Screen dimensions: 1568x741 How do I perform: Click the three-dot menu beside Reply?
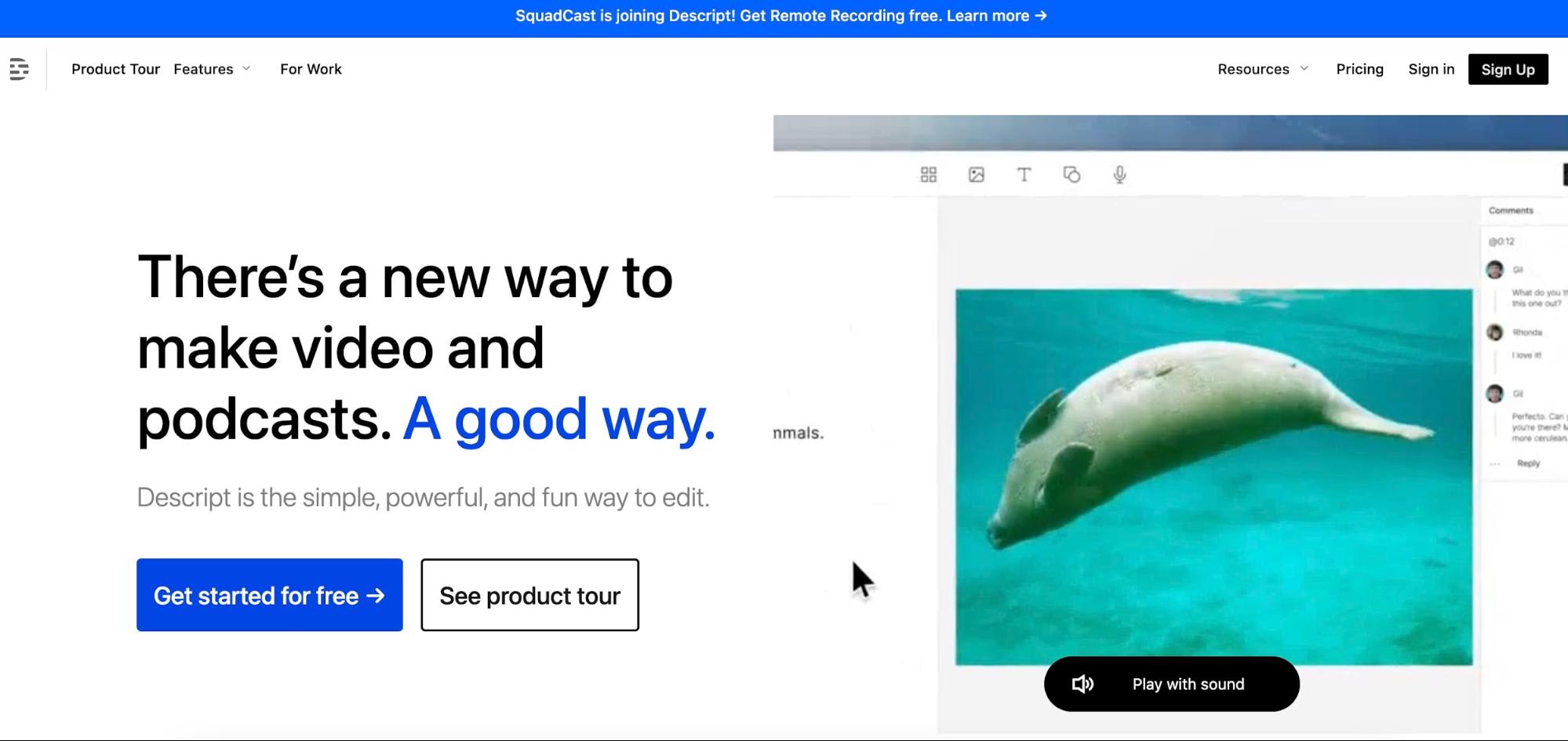1494,464
